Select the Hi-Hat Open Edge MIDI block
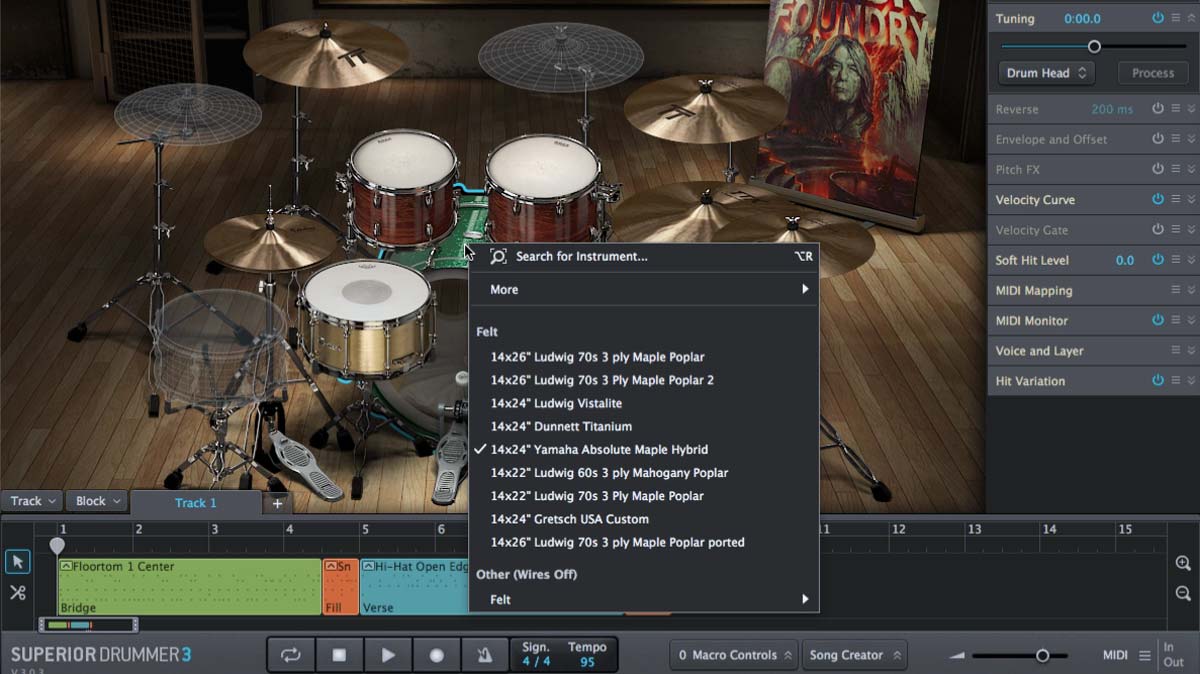This screenshot has width=1200, height=674. [415, 587]
